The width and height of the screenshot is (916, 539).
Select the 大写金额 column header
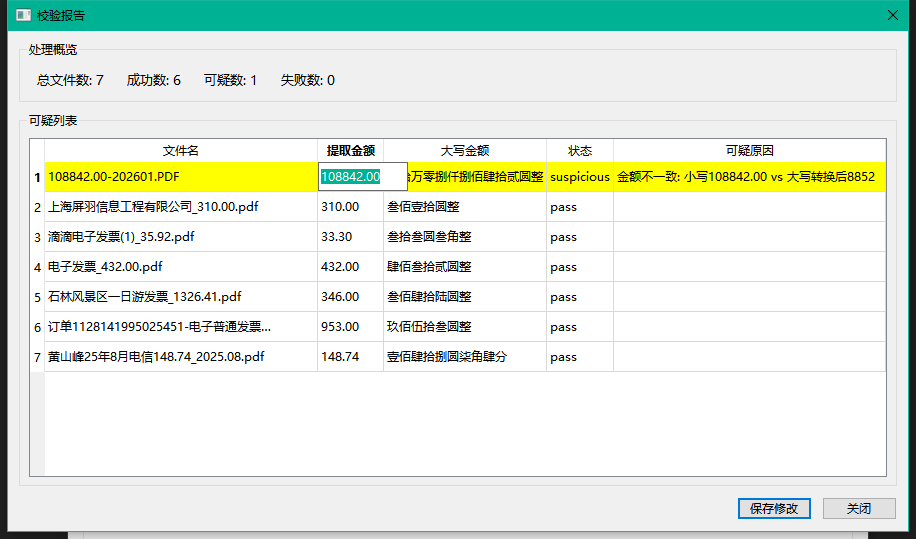coord(465,150)
